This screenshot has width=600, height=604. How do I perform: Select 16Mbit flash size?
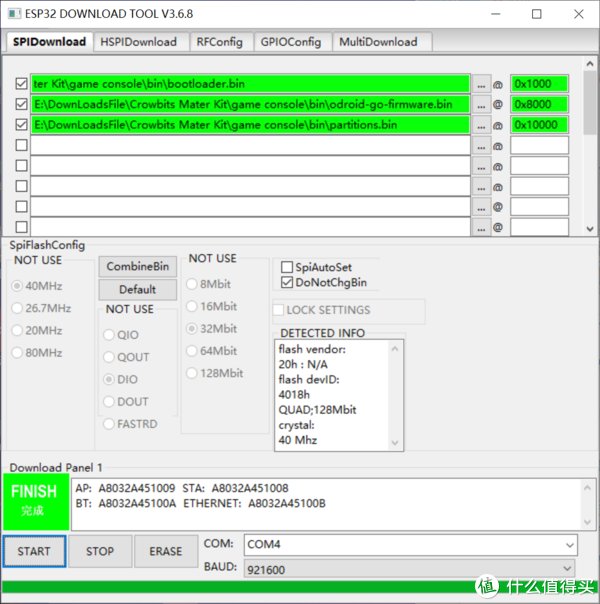[192, 306]
